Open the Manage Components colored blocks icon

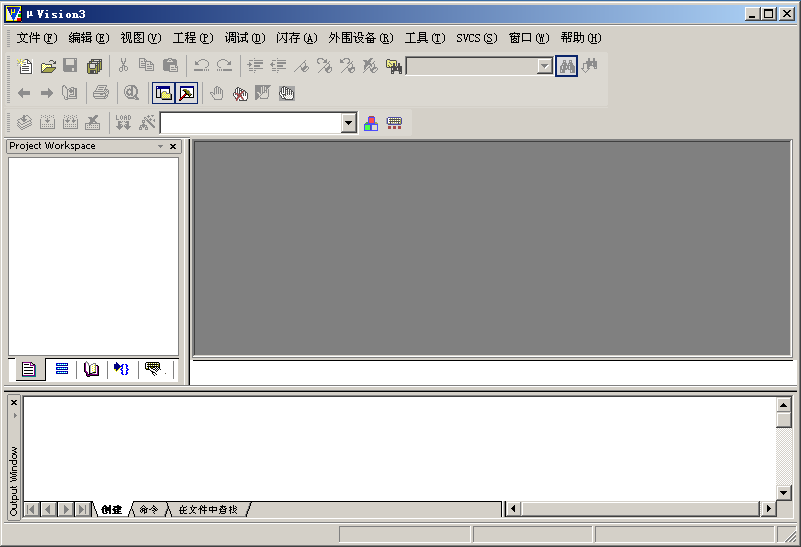click(371, 123)
